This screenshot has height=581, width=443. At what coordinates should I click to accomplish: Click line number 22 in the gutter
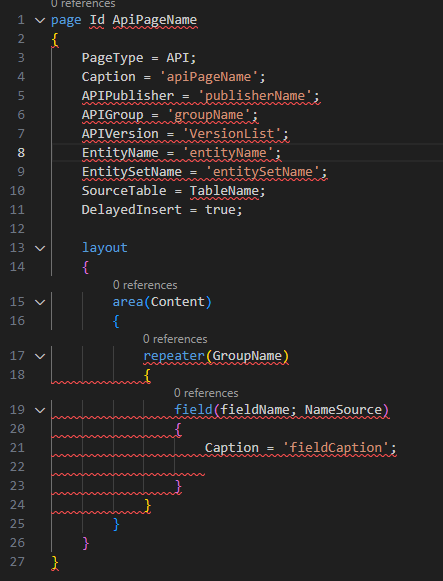pyautogui.click(x=17, y=467)
